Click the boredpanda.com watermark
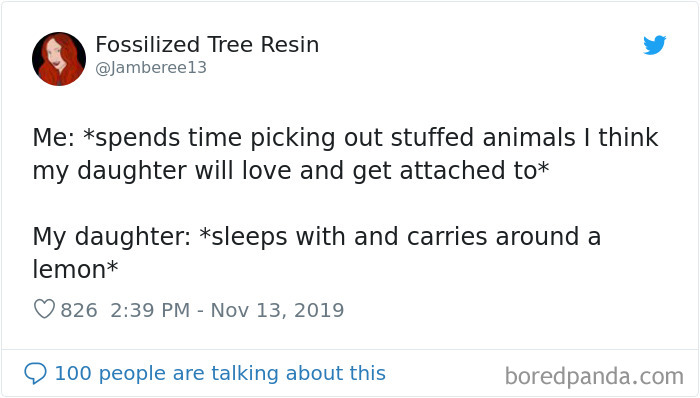Image resolution: width=700 pixels, height=398 pixels. click(594, 376)
